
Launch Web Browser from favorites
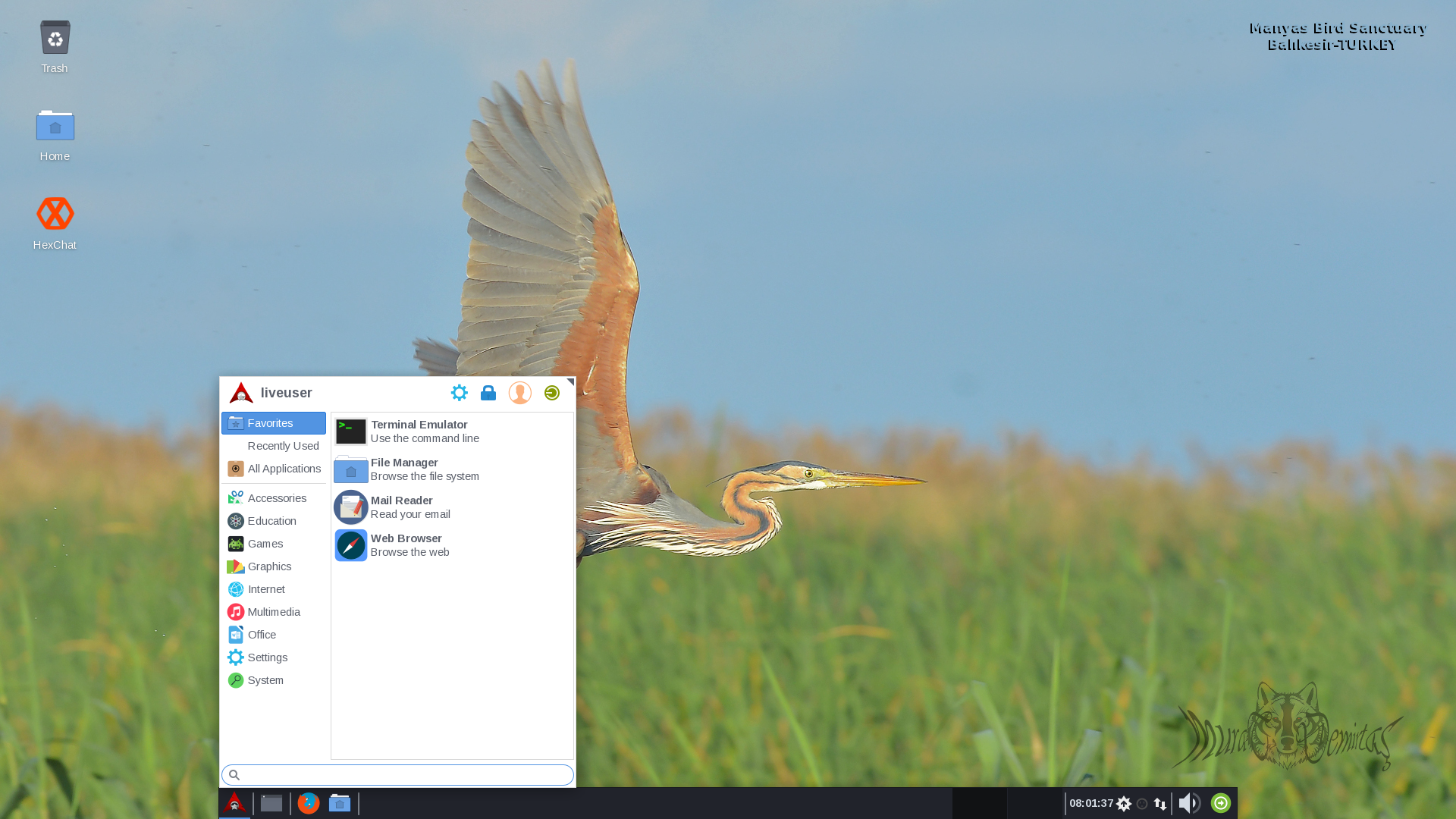click(453, 545)
